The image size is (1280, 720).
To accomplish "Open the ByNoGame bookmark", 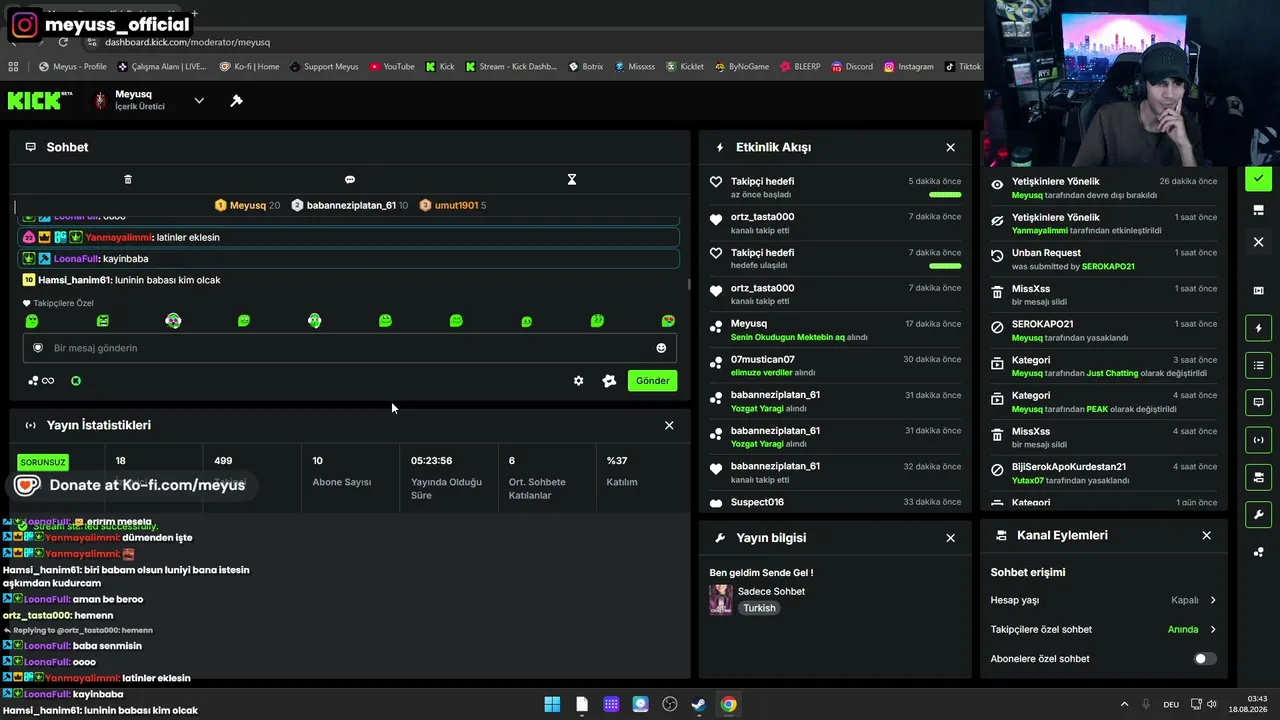I will pyautogui.click(x=741, y=67).
